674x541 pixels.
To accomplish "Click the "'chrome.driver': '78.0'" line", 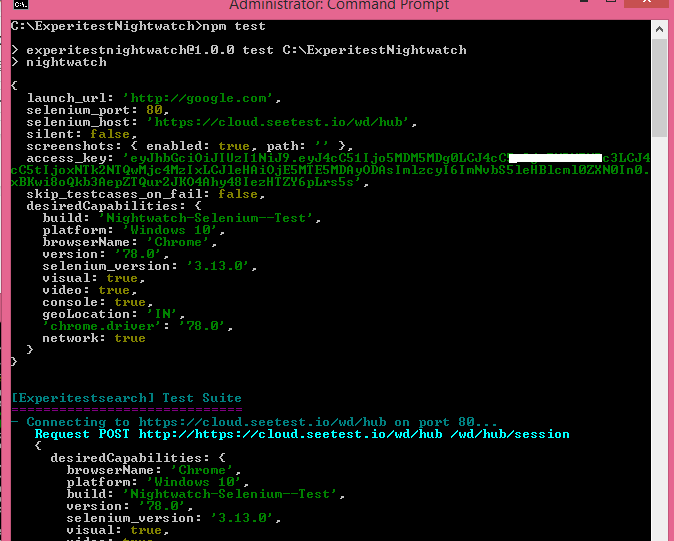I will point(138,327).
